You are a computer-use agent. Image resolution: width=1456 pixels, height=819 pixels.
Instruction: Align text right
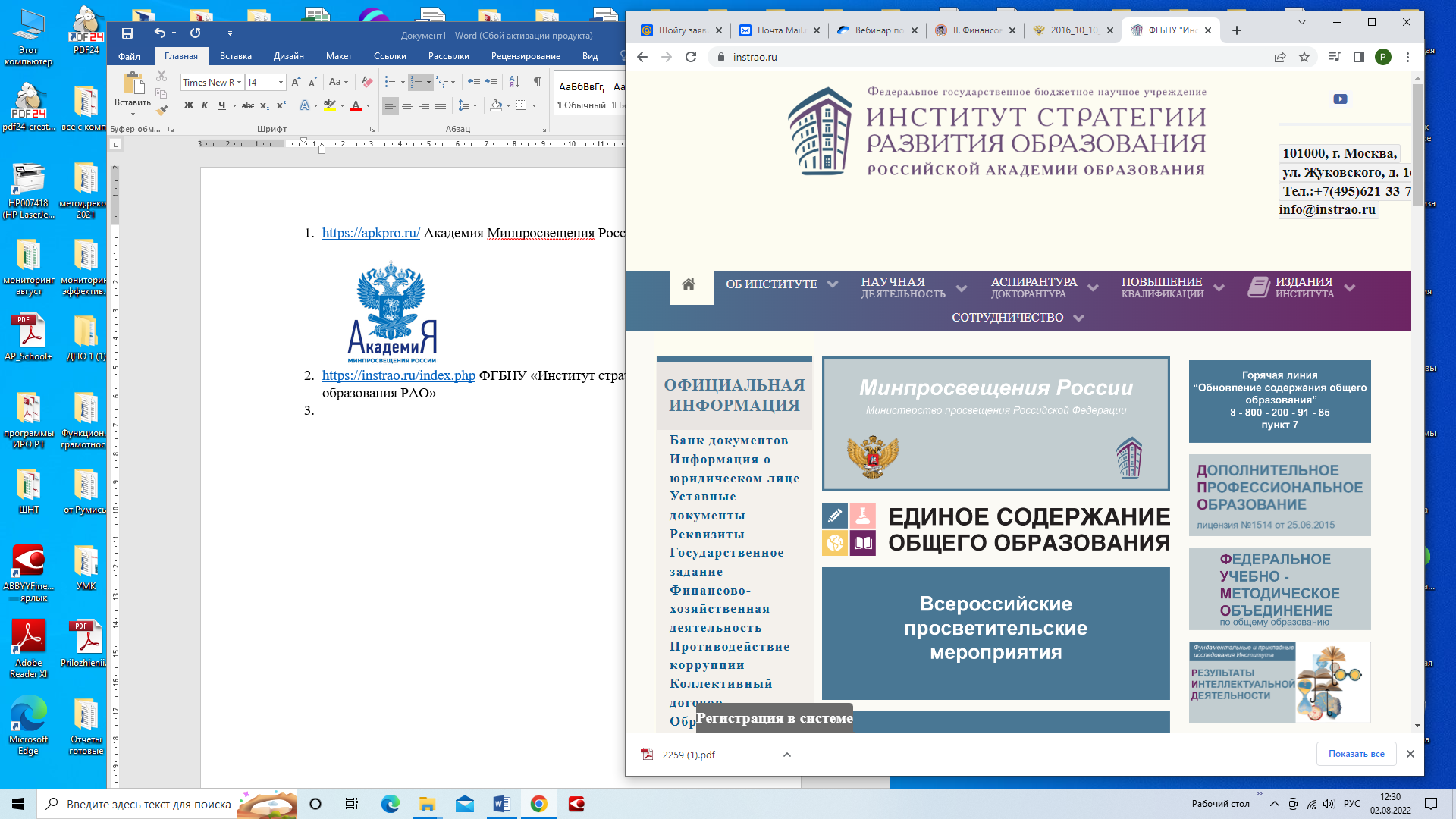click(x=424, y=105)
